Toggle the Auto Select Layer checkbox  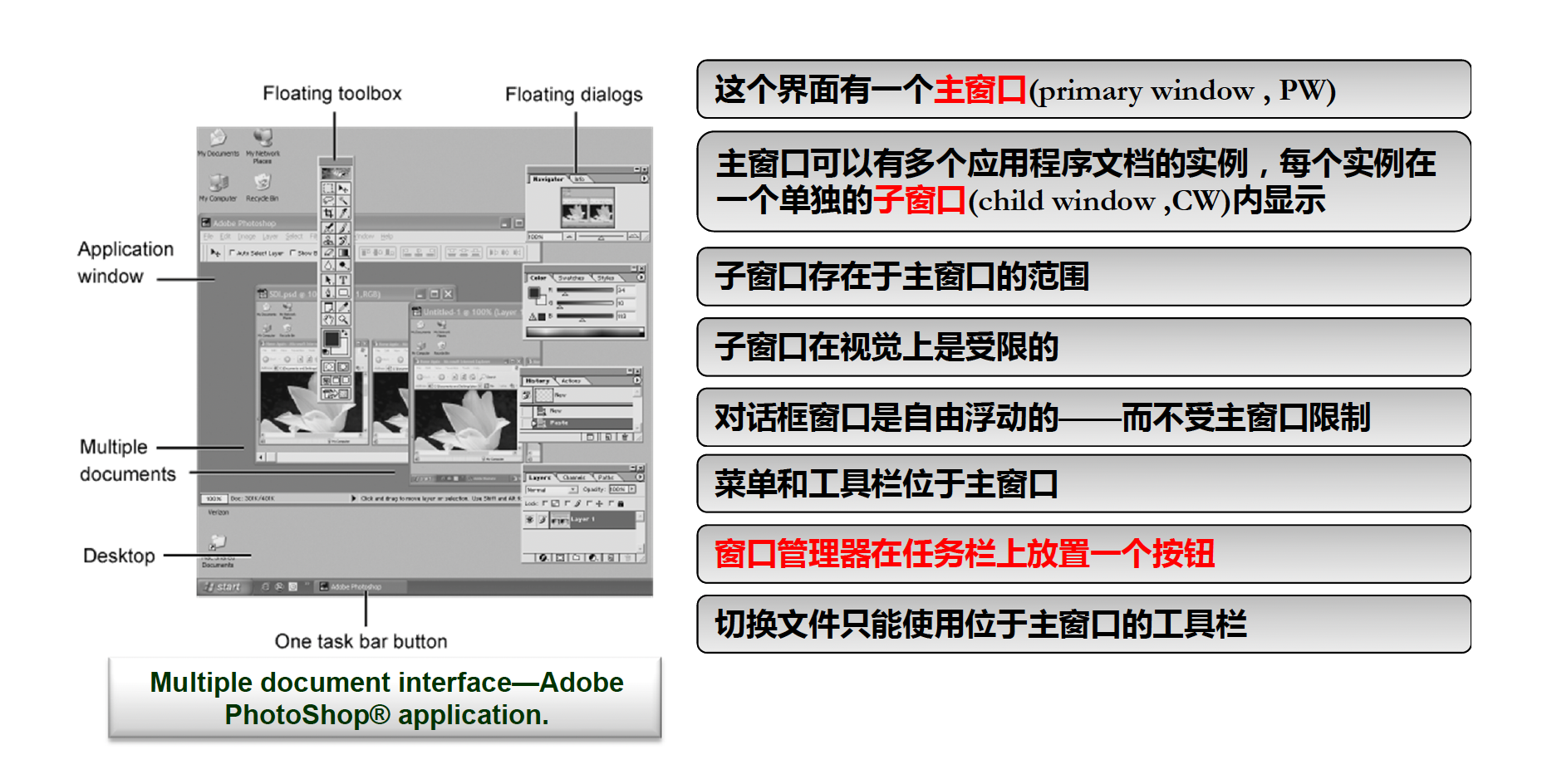232,252
